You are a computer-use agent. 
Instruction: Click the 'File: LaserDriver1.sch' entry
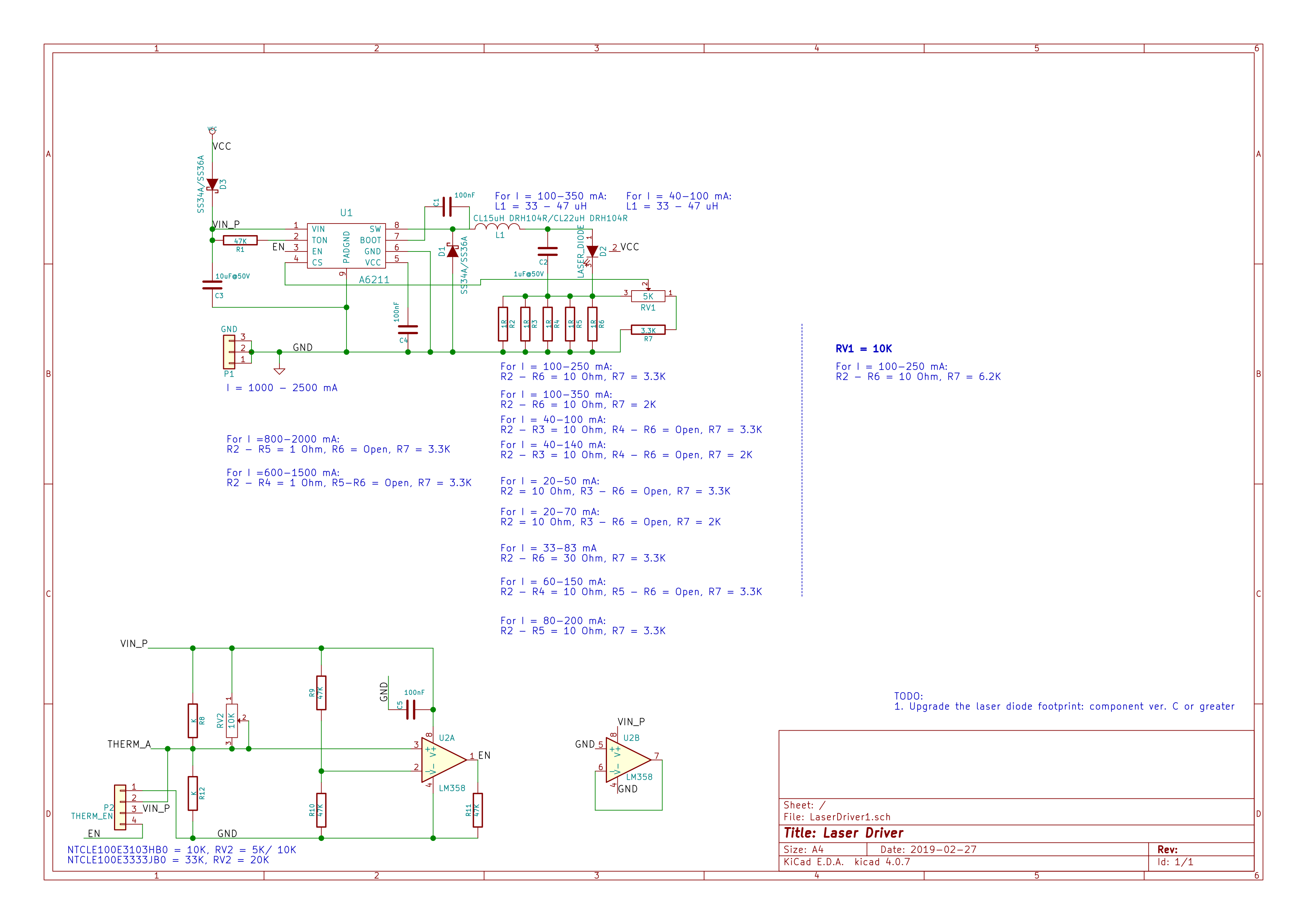pyautogui.click(x=837, y=817)
